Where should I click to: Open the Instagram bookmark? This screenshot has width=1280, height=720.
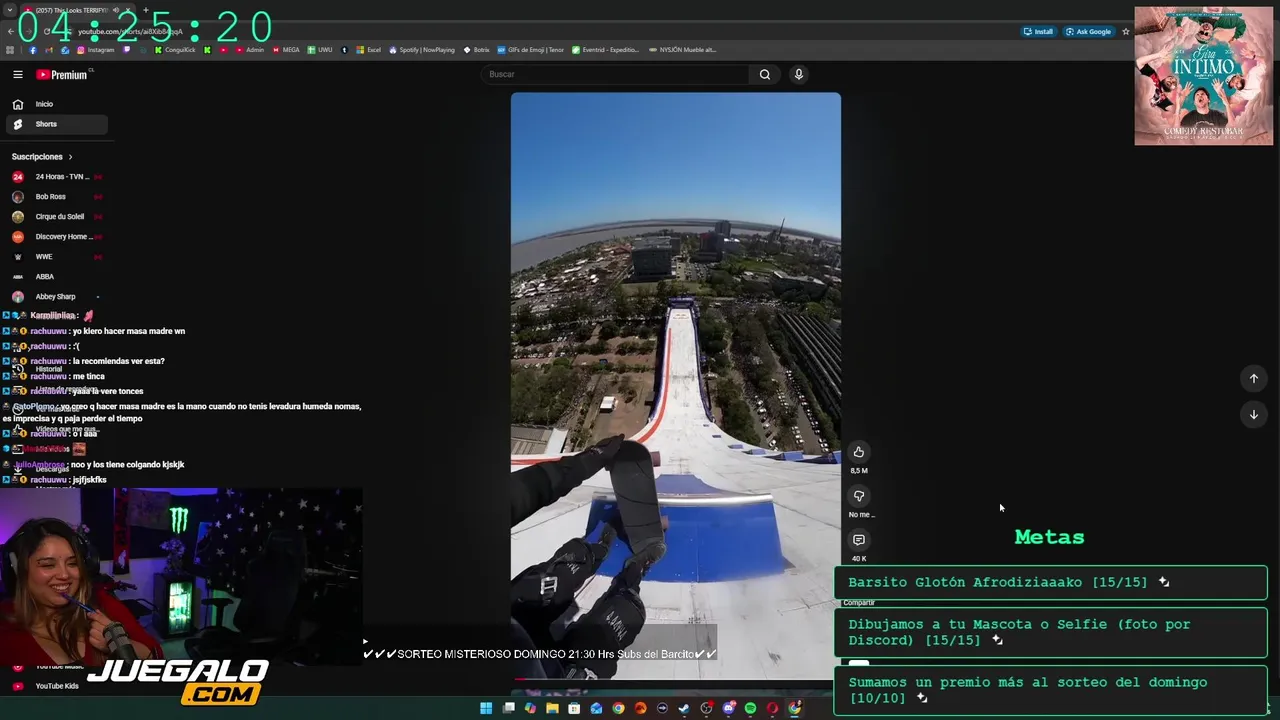[x=96, y=50]
